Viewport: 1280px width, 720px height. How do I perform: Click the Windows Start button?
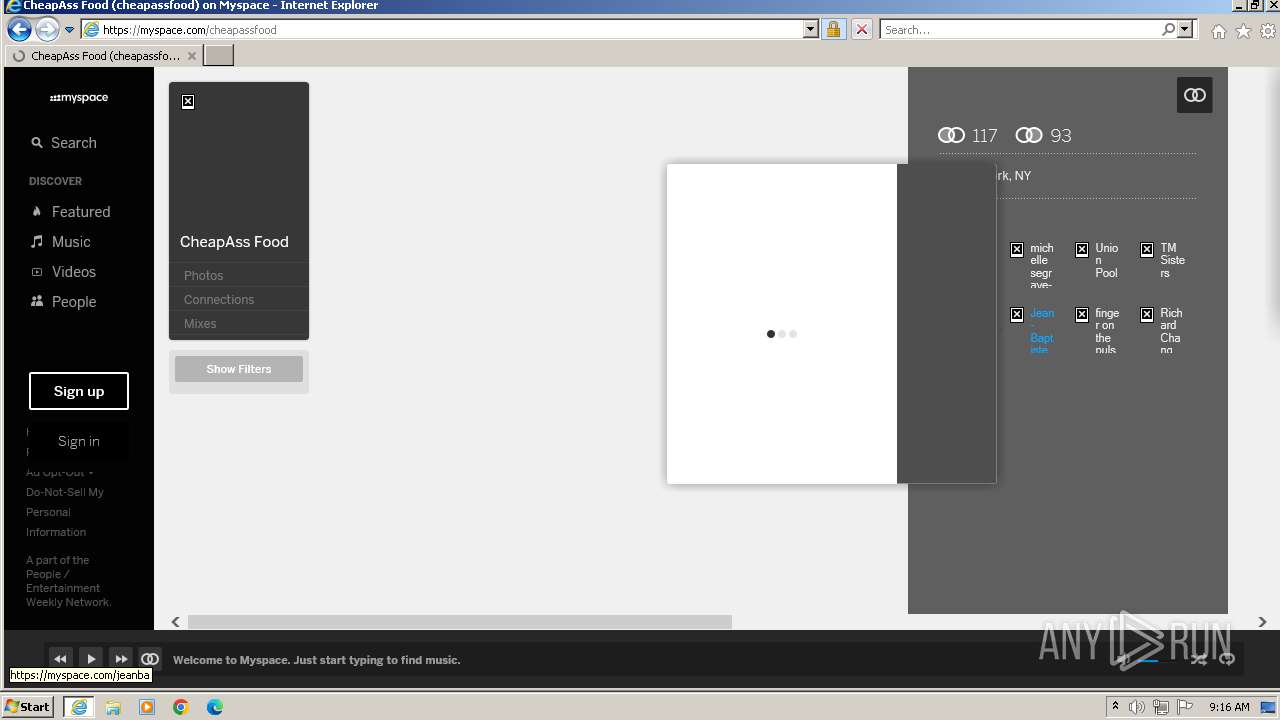[28, 706]
